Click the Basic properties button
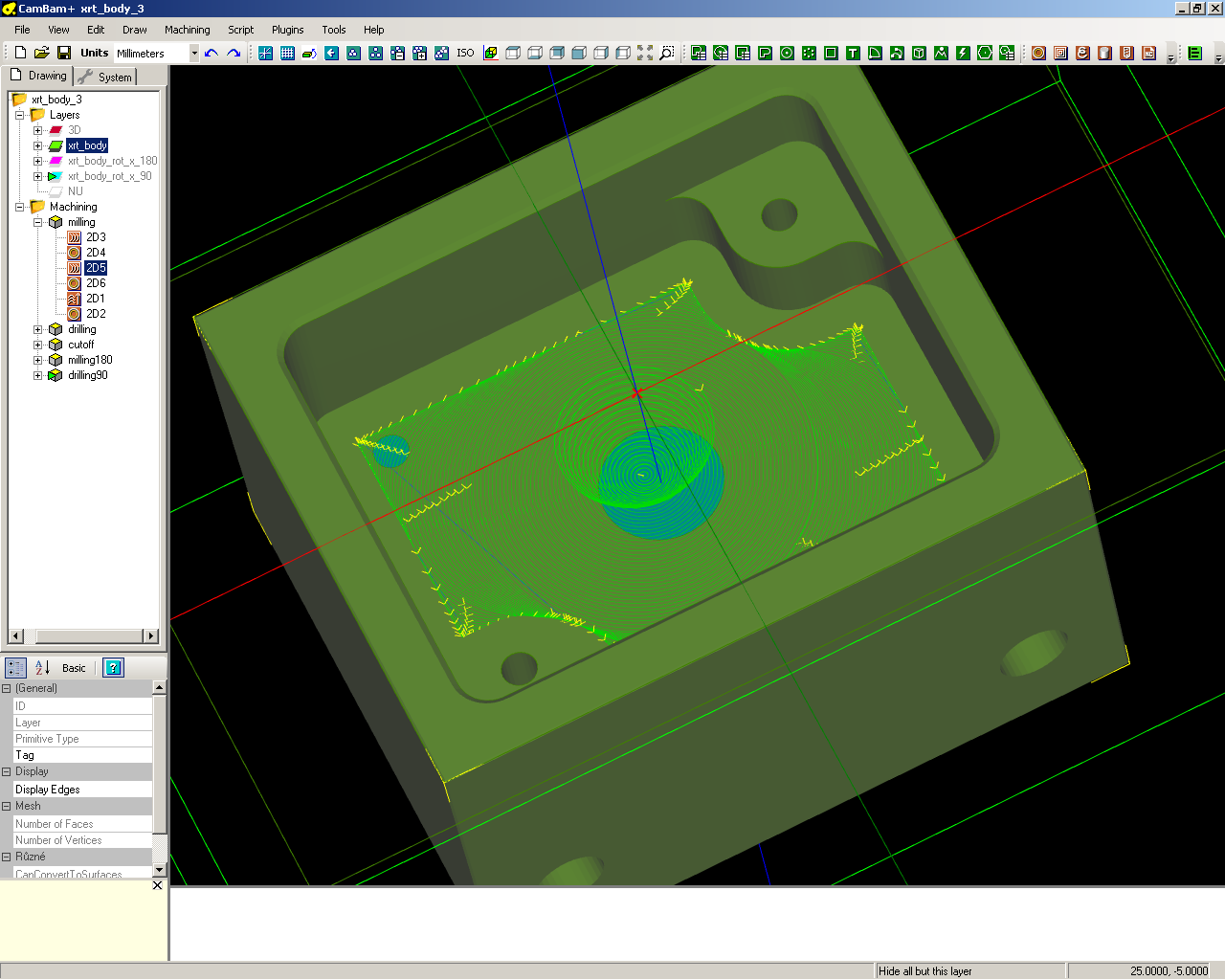Image resolution: width=1225 pixels, height=980 pixels. [74, 668]
